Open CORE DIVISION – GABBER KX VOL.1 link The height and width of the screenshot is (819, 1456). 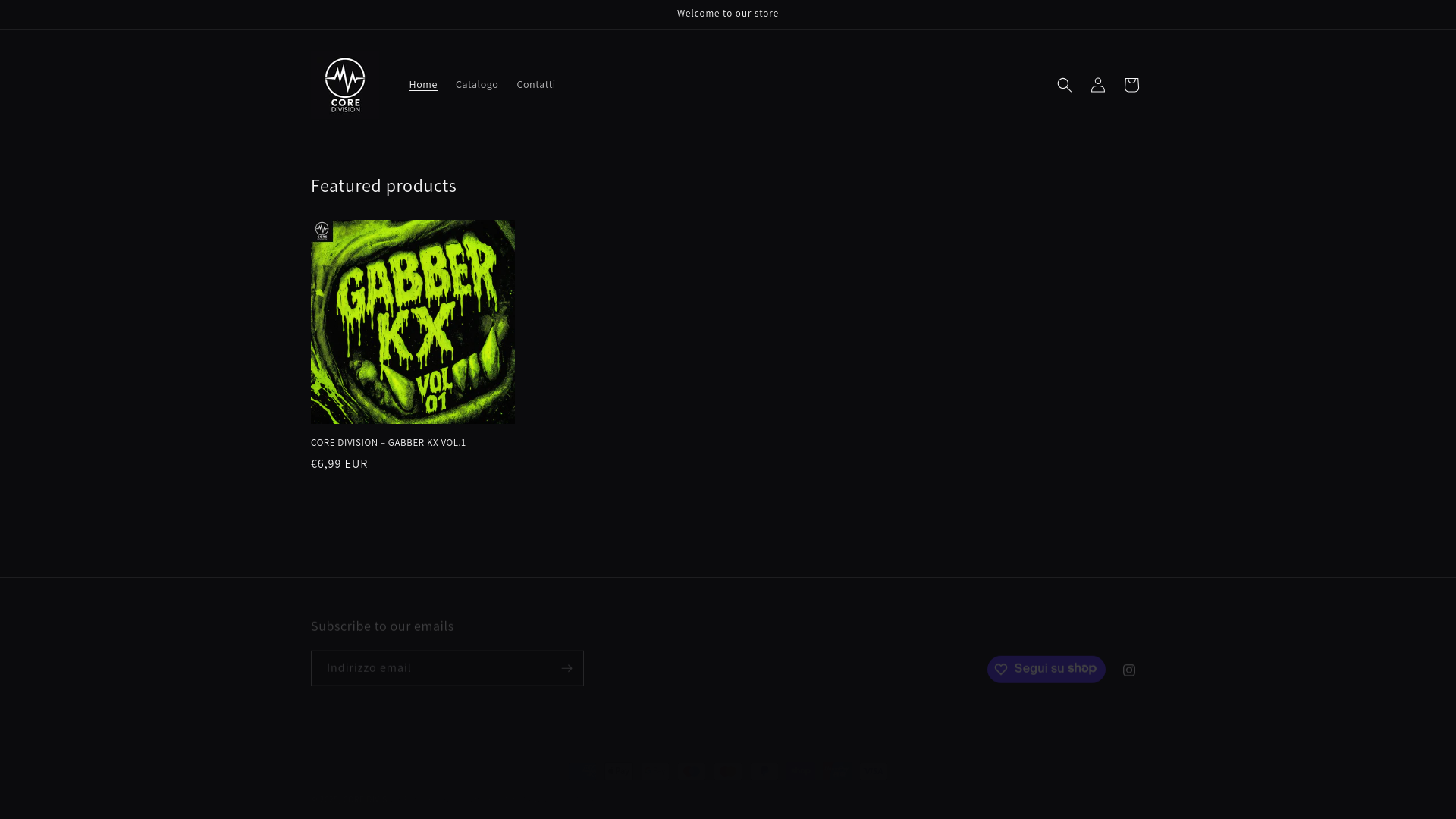click(388, 443)
